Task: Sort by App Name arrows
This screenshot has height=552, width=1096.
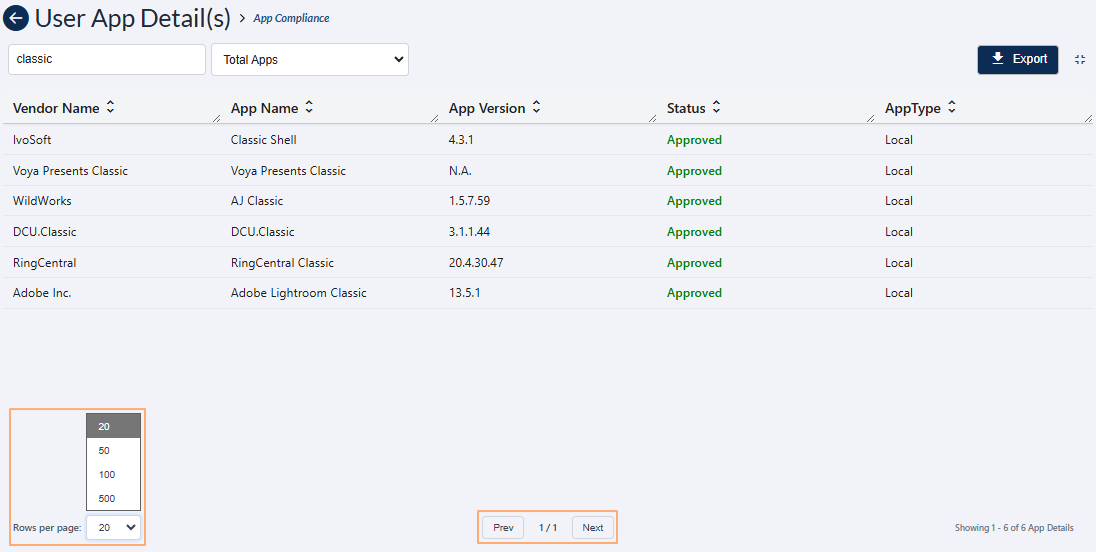Action: 309,108
